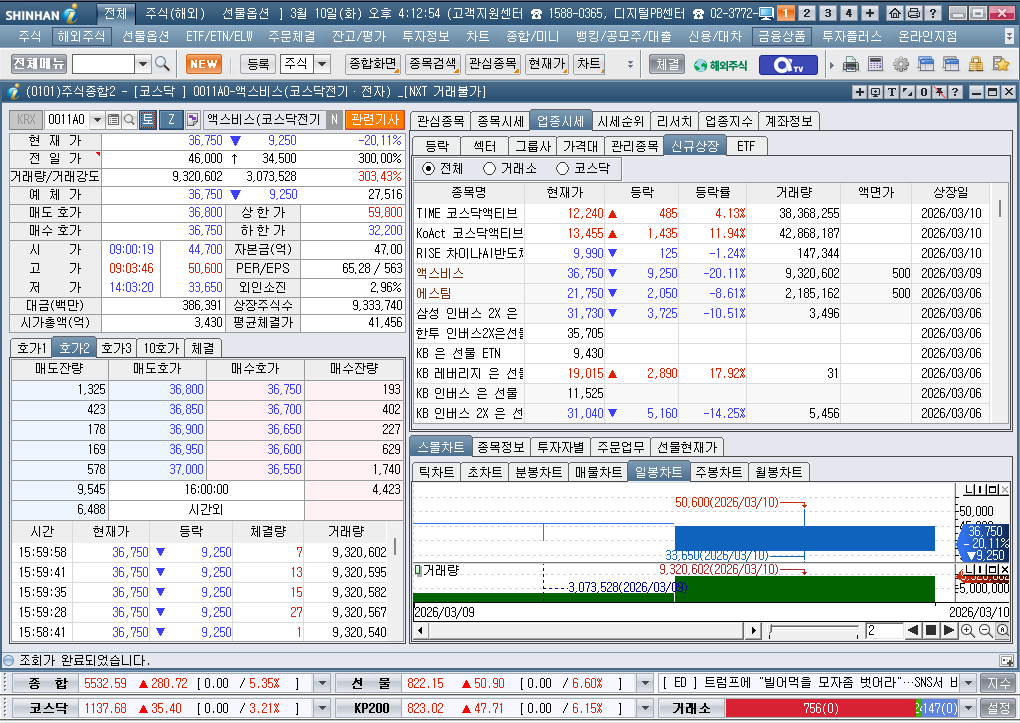The width and height of the screenshot is (1020, 723).
Task: Expand the menu bar overflow arrow
Action: click(1009, 36)
